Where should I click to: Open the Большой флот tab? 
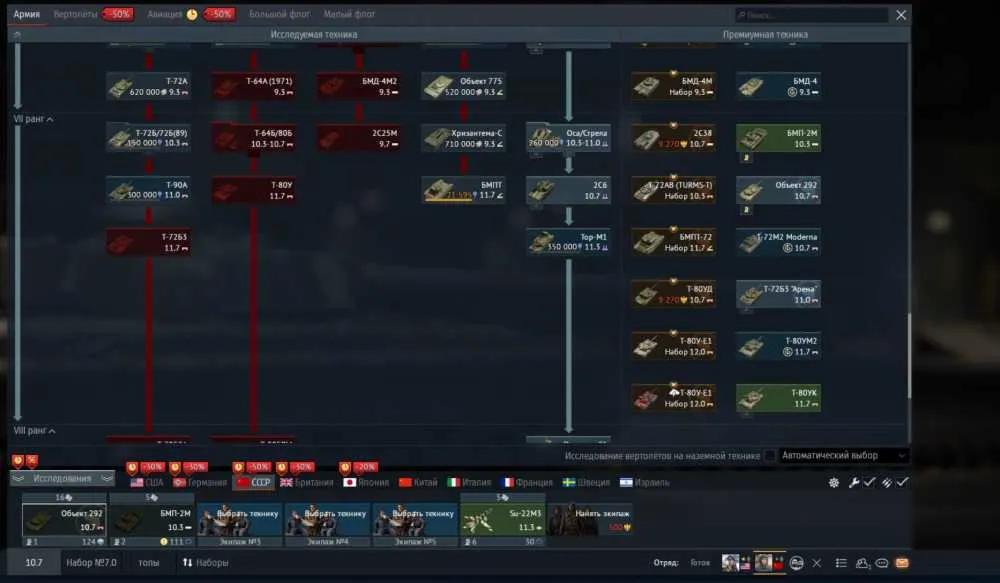coord(279,14)
